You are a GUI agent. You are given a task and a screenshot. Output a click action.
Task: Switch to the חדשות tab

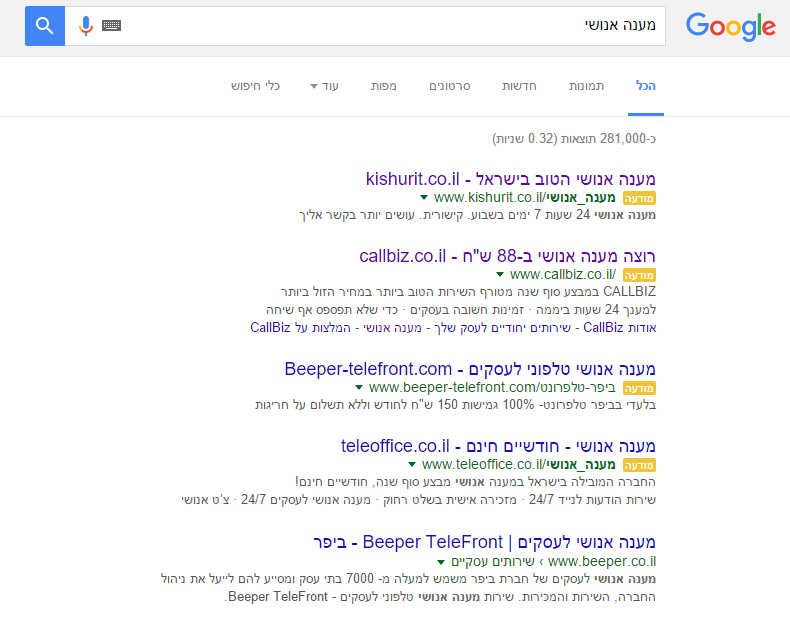[519, 86]
